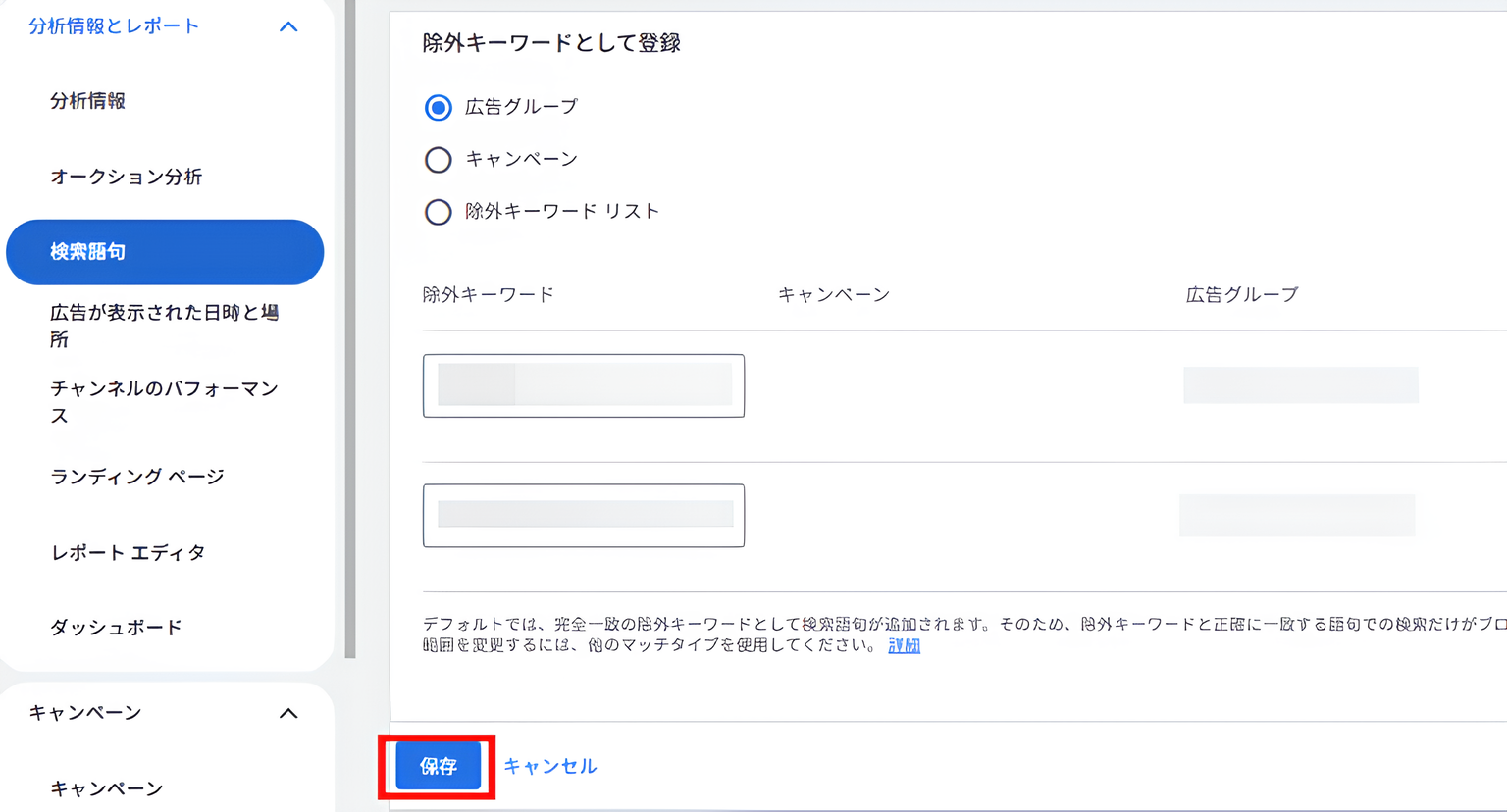The height and width of the screenshot is (812, 1507).
Task: Select the 広告グループ radio option
Action: click(x=438, y=108)
